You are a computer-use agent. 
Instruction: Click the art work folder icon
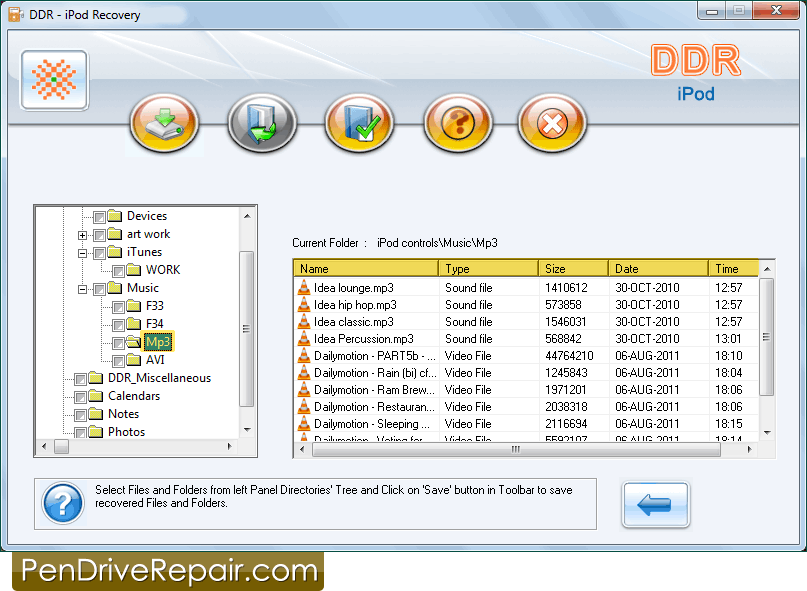(115, 234)
